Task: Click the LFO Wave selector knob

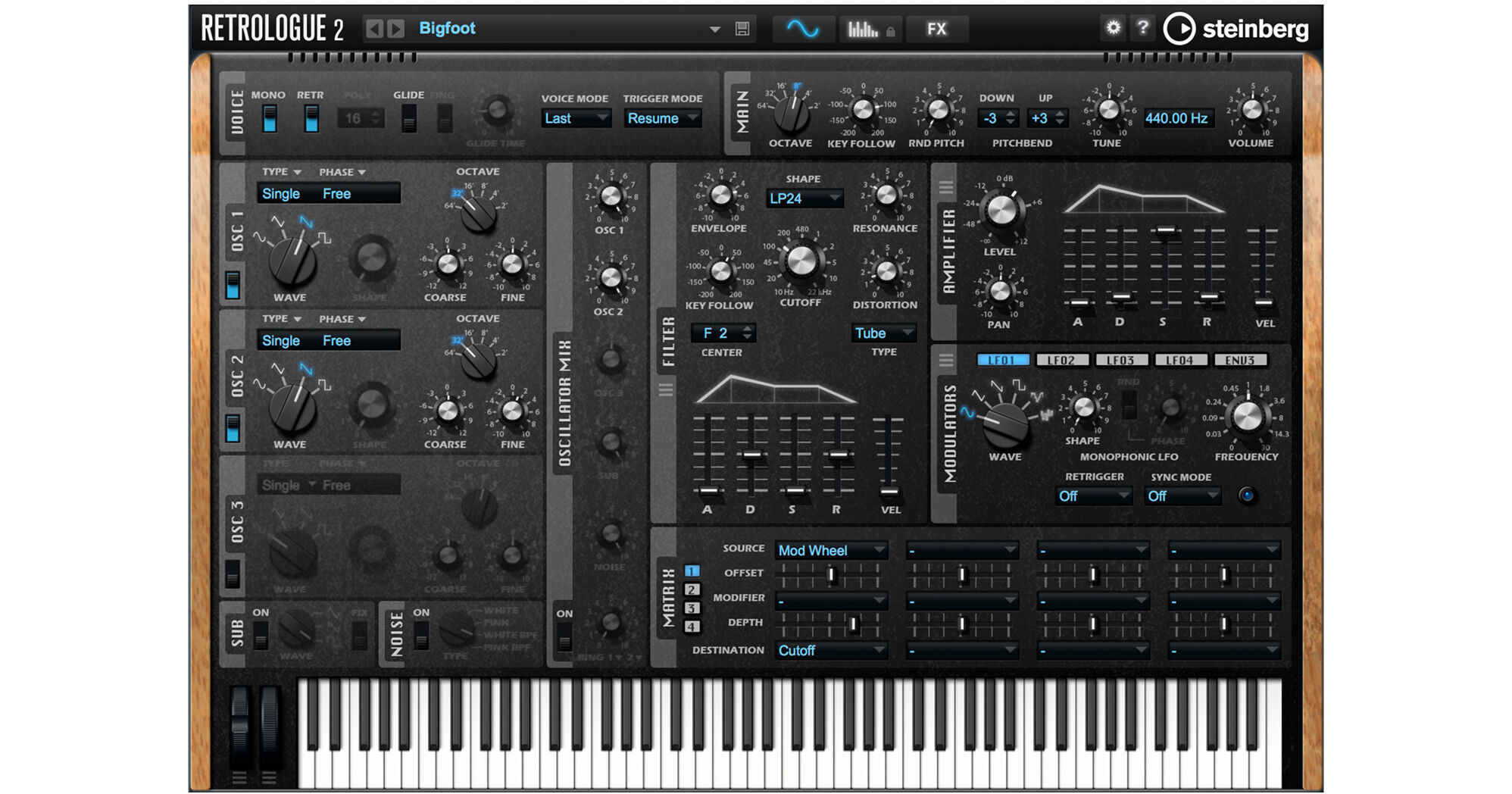Action: tap(1006, 424)
